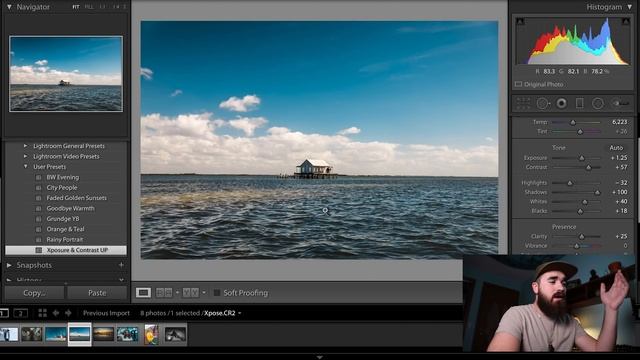Switch to Loupe view mode
The width and height of the screenshot is (640, 360).
point(143,293)
